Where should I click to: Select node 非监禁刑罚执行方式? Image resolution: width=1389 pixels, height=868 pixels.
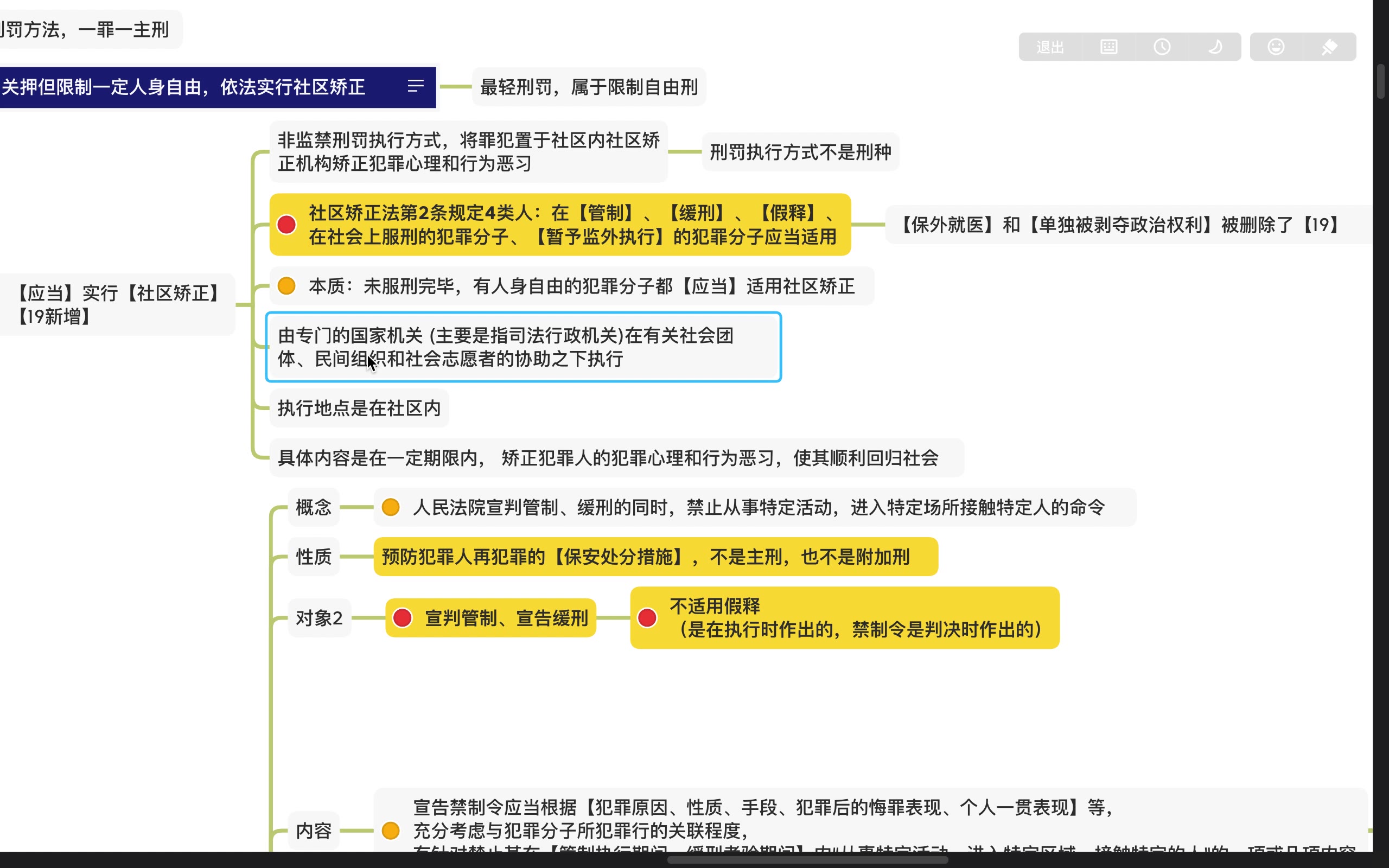[x=468, y=151]
